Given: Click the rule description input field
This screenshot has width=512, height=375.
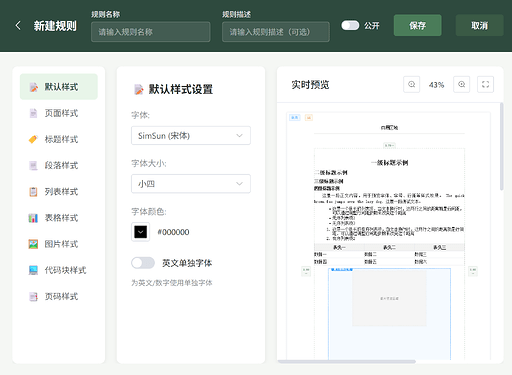Looking at the screenshot, I should point(276,32).
